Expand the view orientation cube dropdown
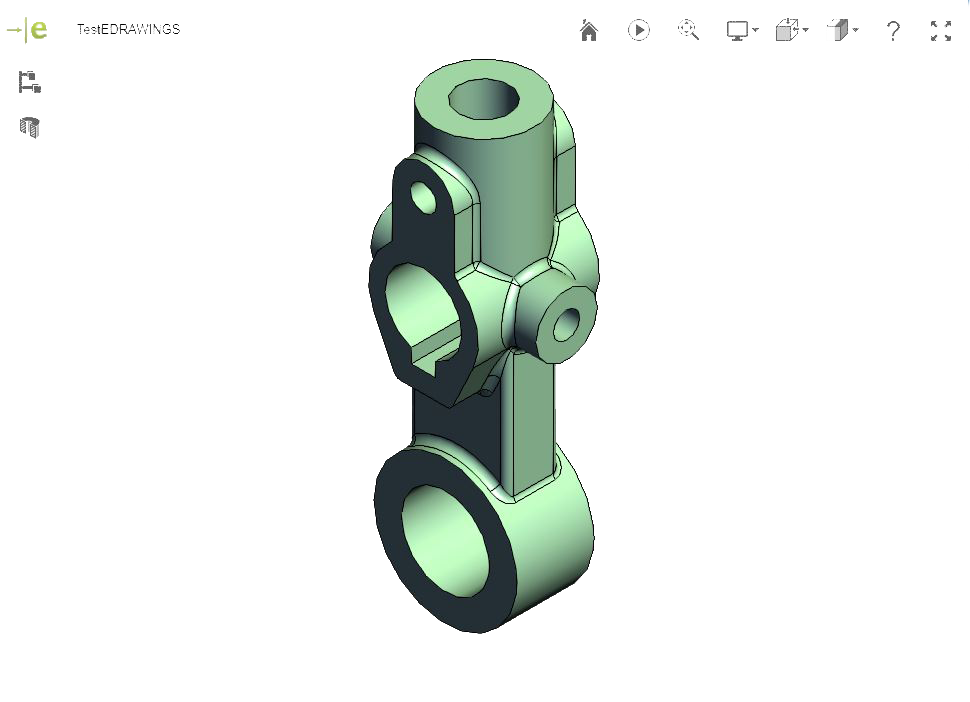Image resolution: width=970 pixels, height=702 pixels. pos(791,31)
